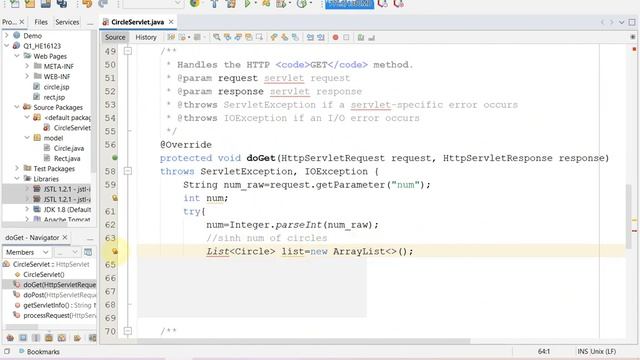Close the Projects panel tab
The image size is (640, 360).
tap(22, 22)
